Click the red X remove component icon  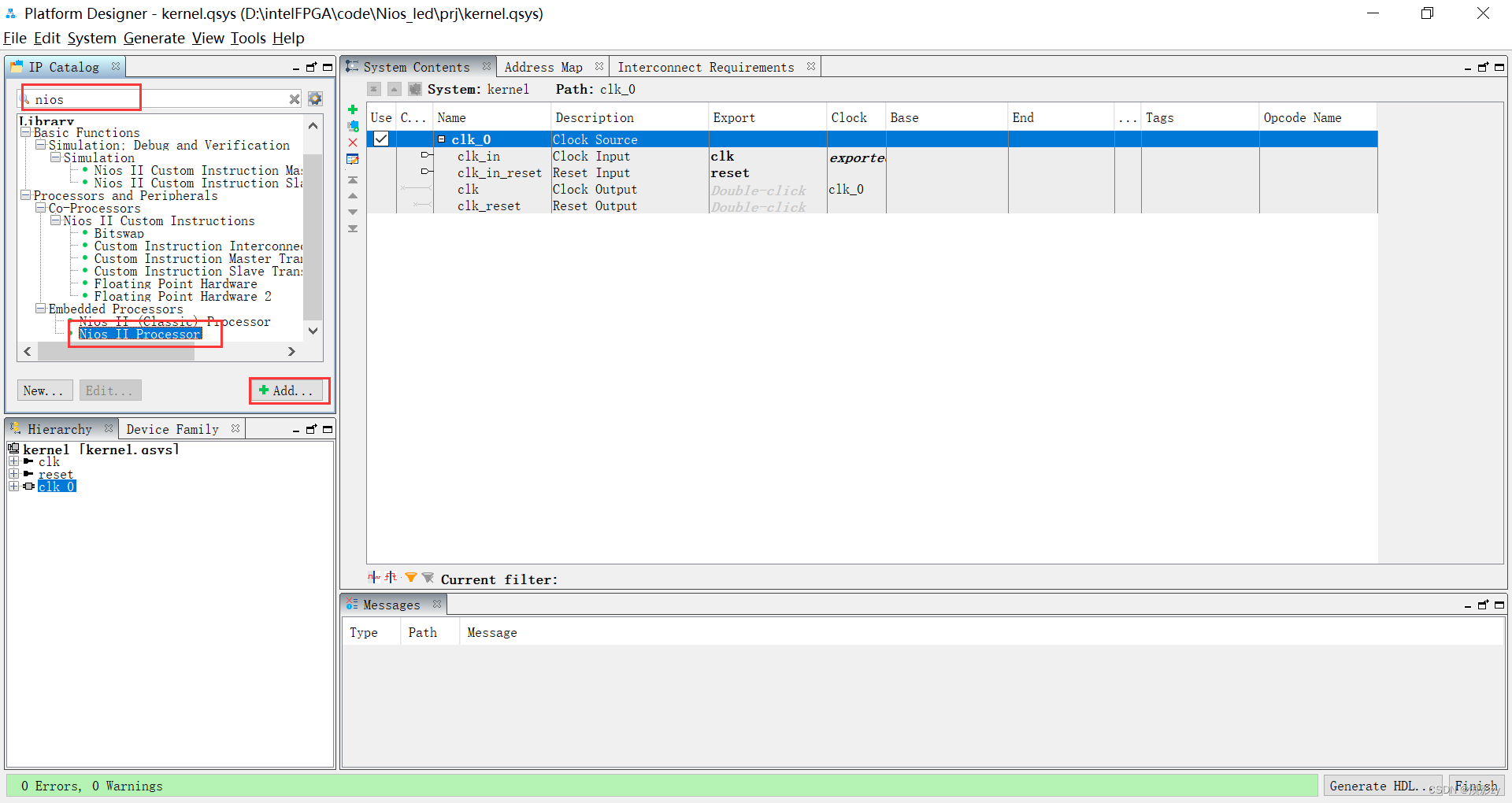[353, 142]
